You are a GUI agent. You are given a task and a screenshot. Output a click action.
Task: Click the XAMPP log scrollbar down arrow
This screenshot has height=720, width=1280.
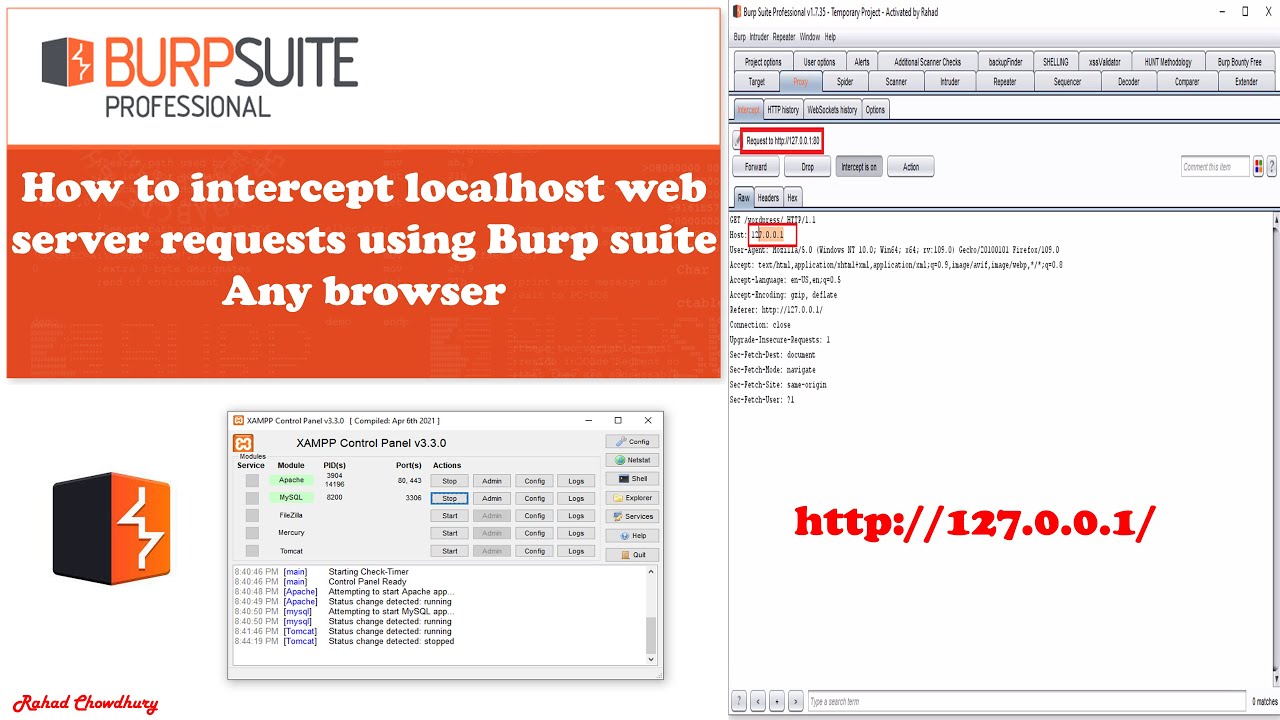pos(652,659)
